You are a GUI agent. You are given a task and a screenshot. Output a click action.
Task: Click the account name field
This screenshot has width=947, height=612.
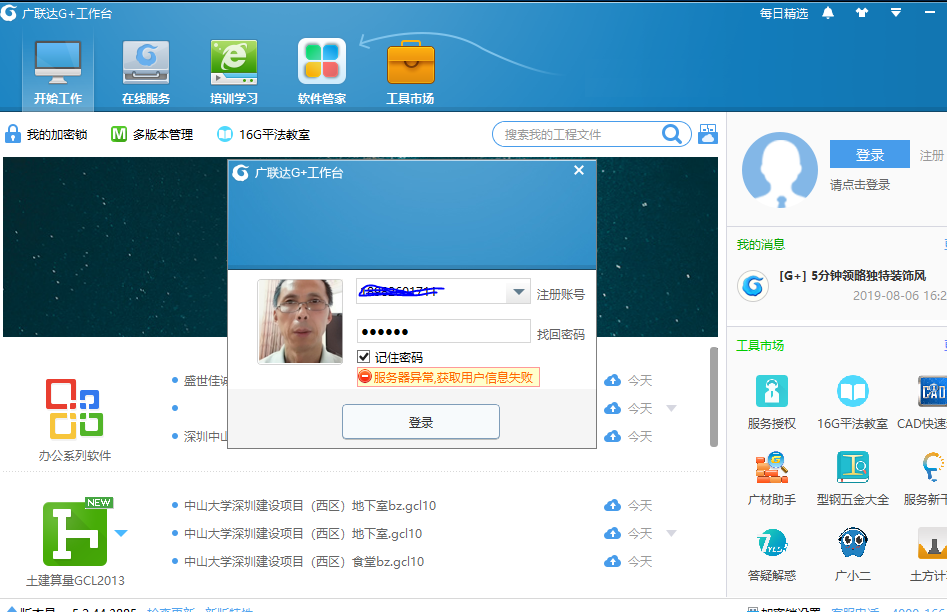(431, 292)
